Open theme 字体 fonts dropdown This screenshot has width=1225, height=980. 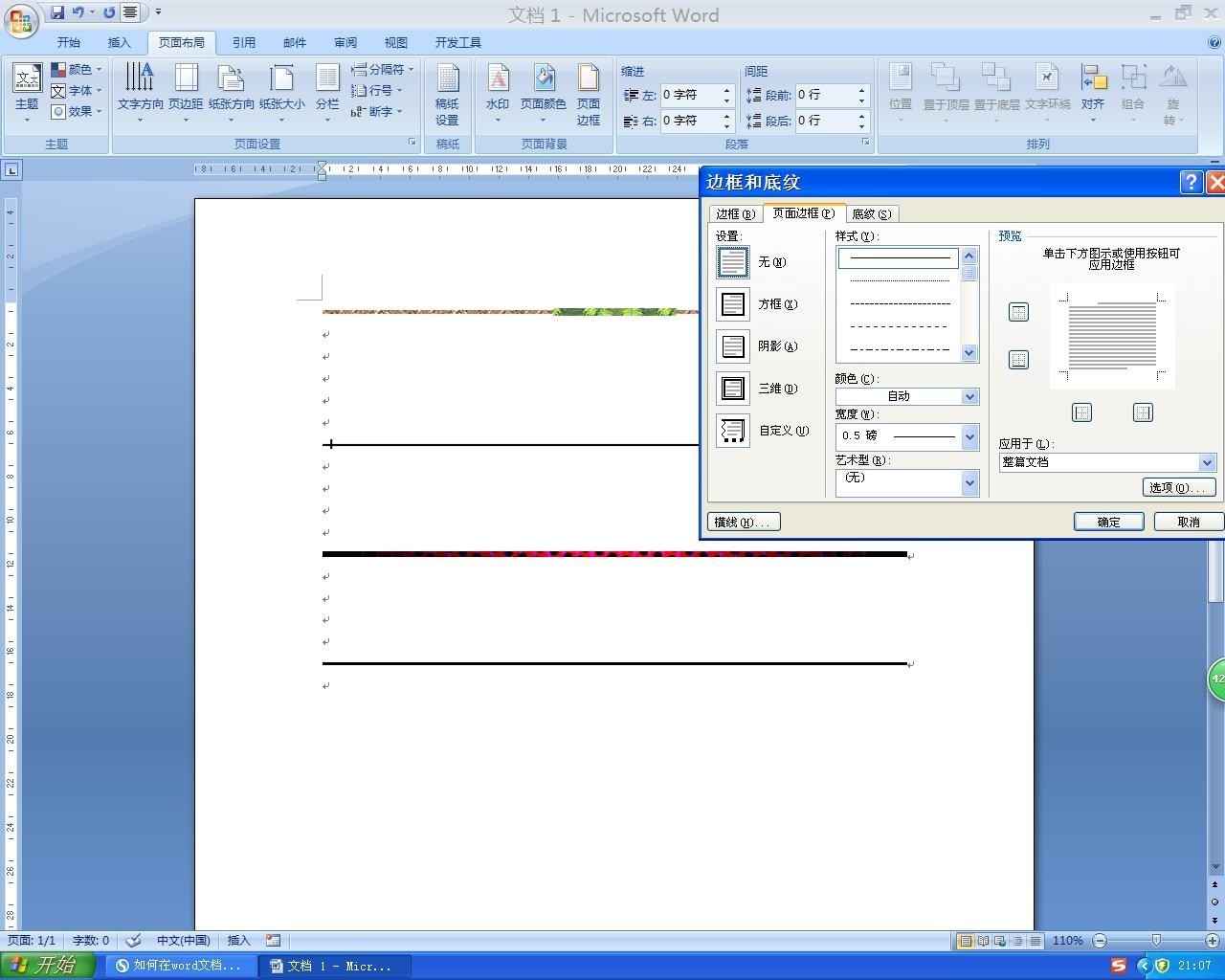77,91
